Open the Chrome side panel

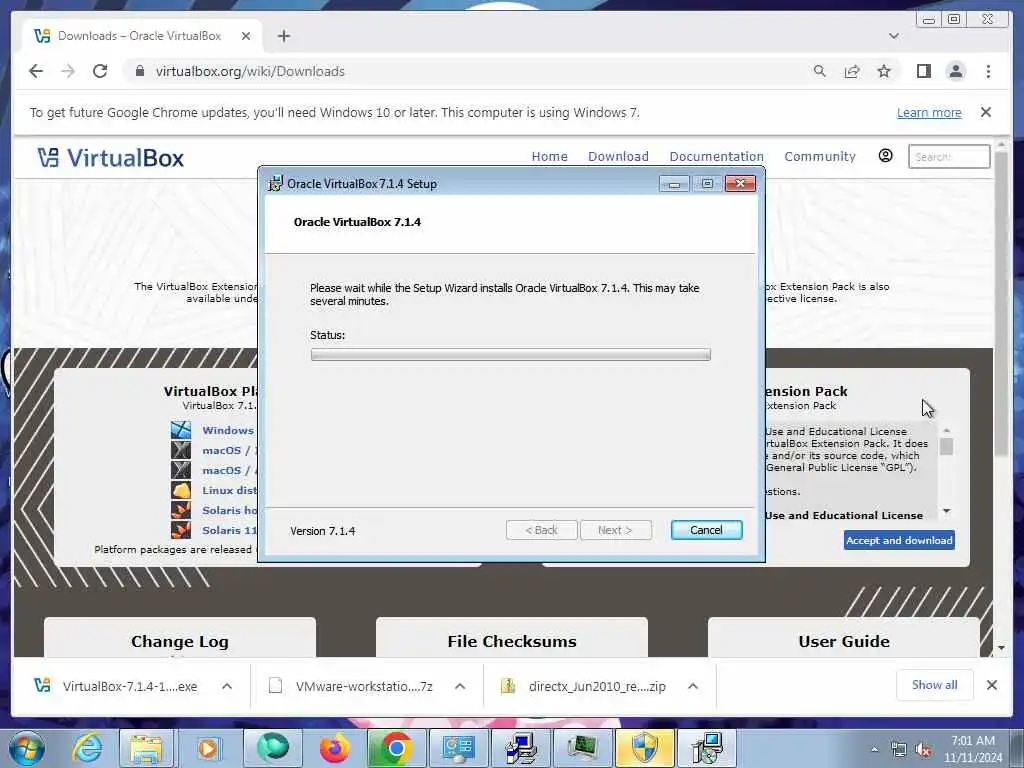(923, 71)
